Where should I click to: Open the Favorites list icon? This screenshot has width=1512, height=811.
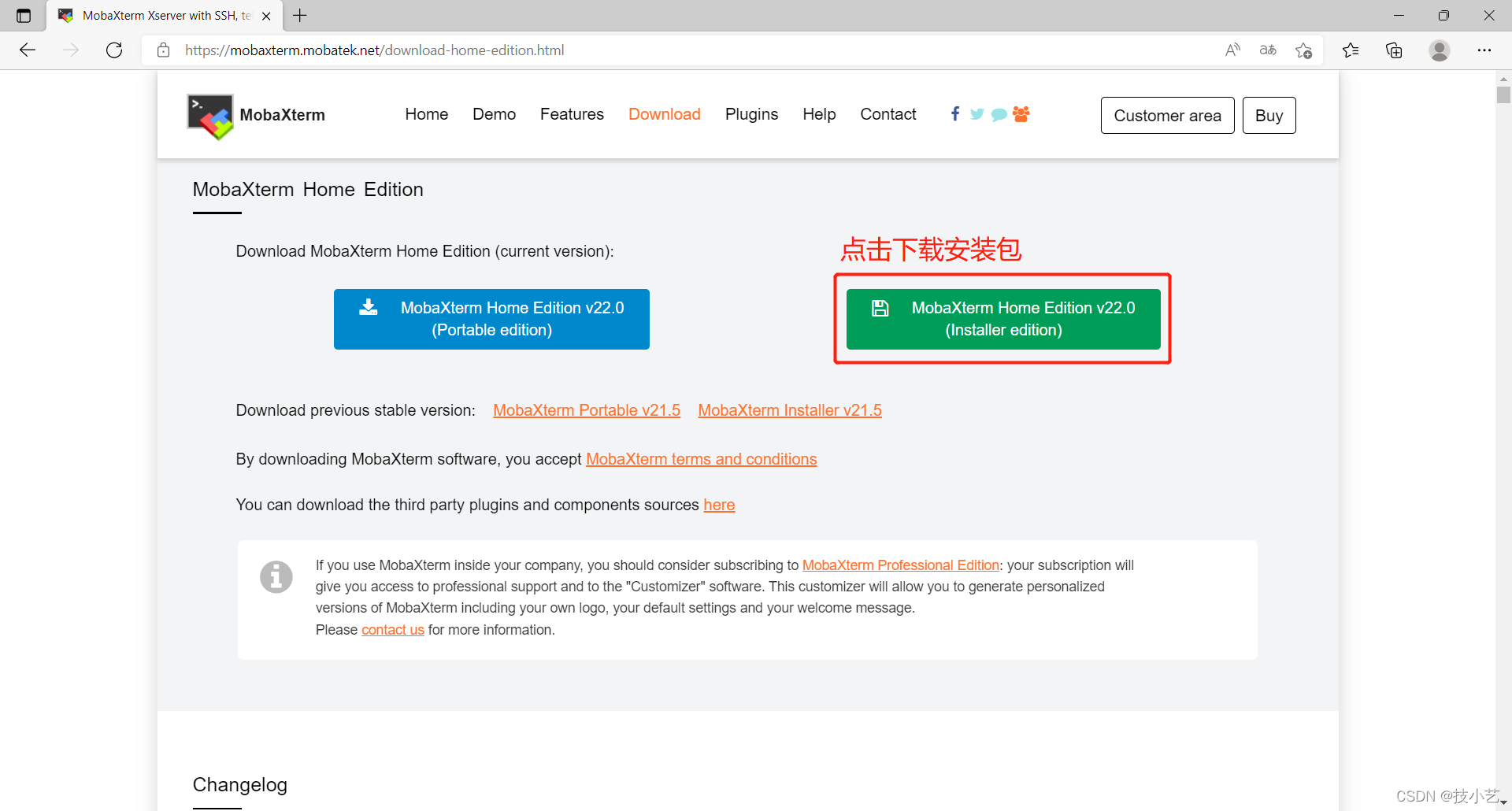tap(1351, 50)
